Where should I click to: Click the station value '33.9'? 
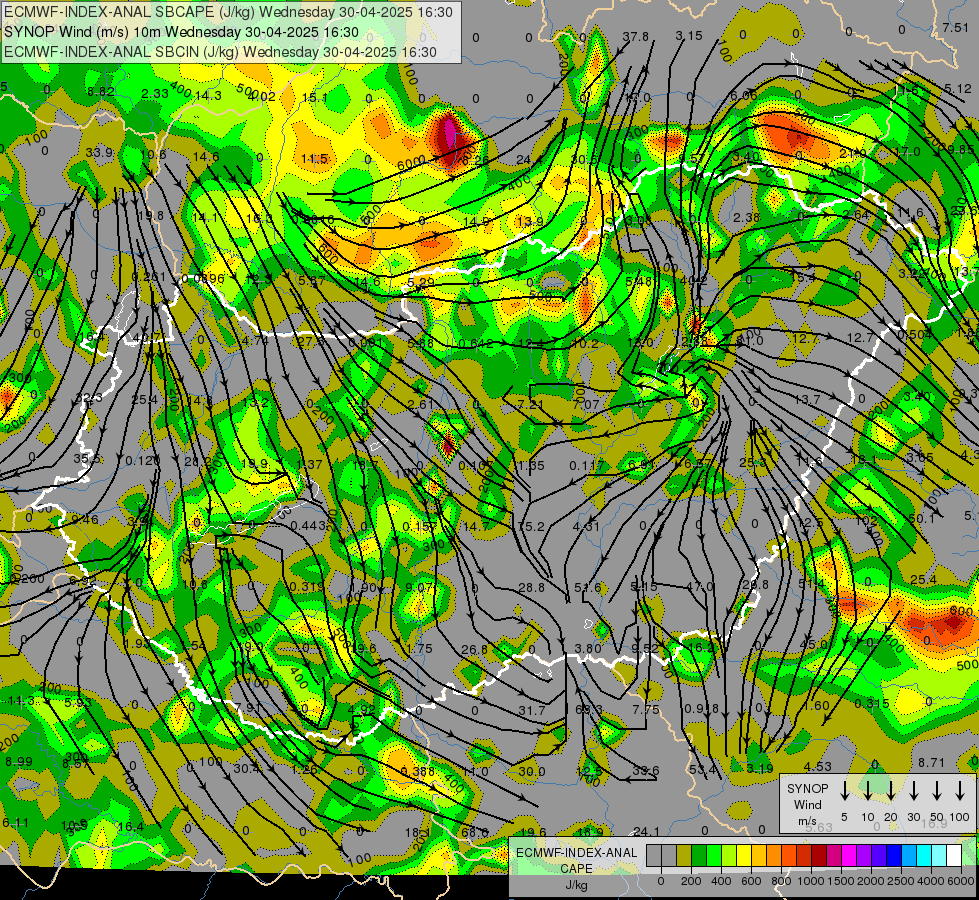99,153
